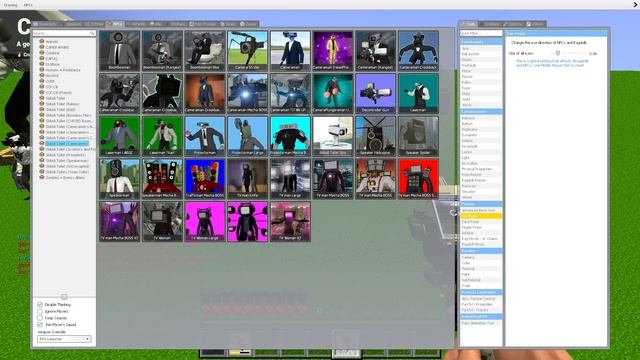Choose the TV Woman Large spawn icon

[205, 221]
